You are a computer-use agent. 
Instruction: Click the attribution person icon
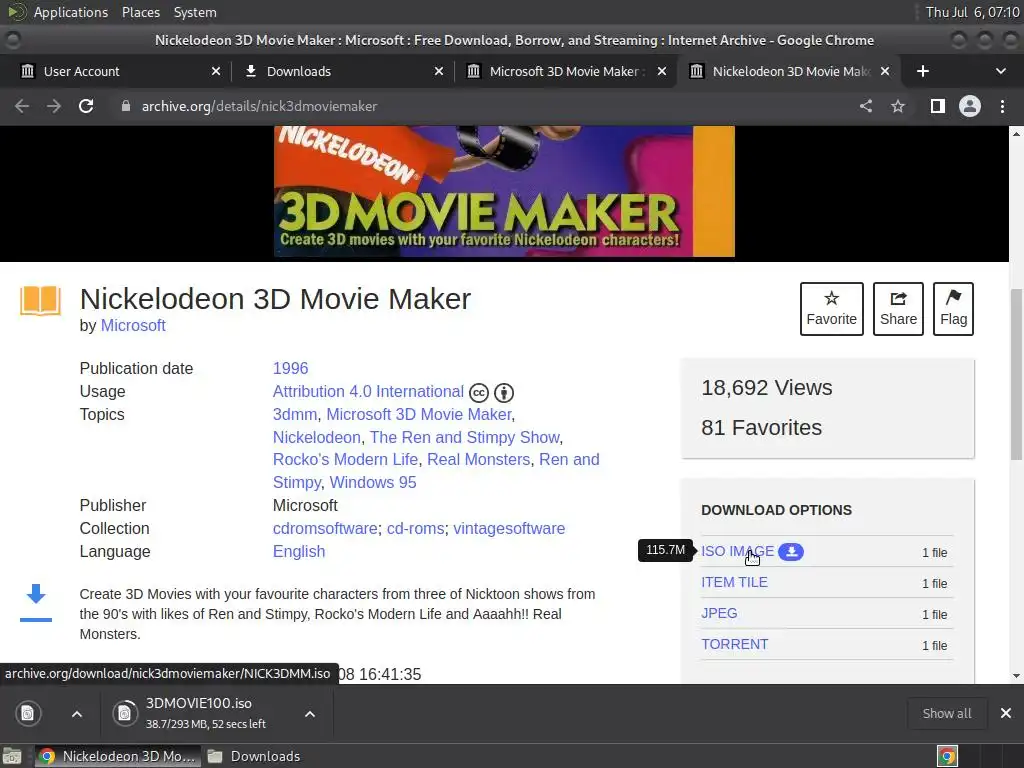coord(504,392)
